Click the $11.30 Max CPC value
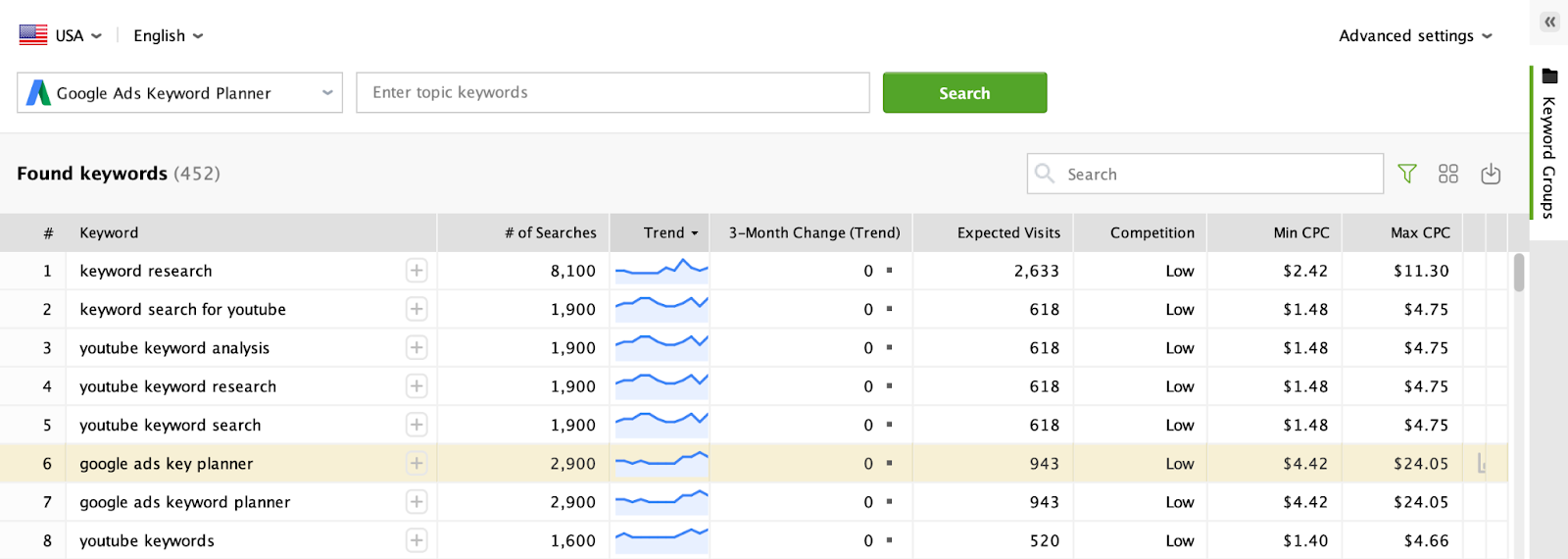Viewport: 1568px width, 559px height. (x=1421, y=271)
